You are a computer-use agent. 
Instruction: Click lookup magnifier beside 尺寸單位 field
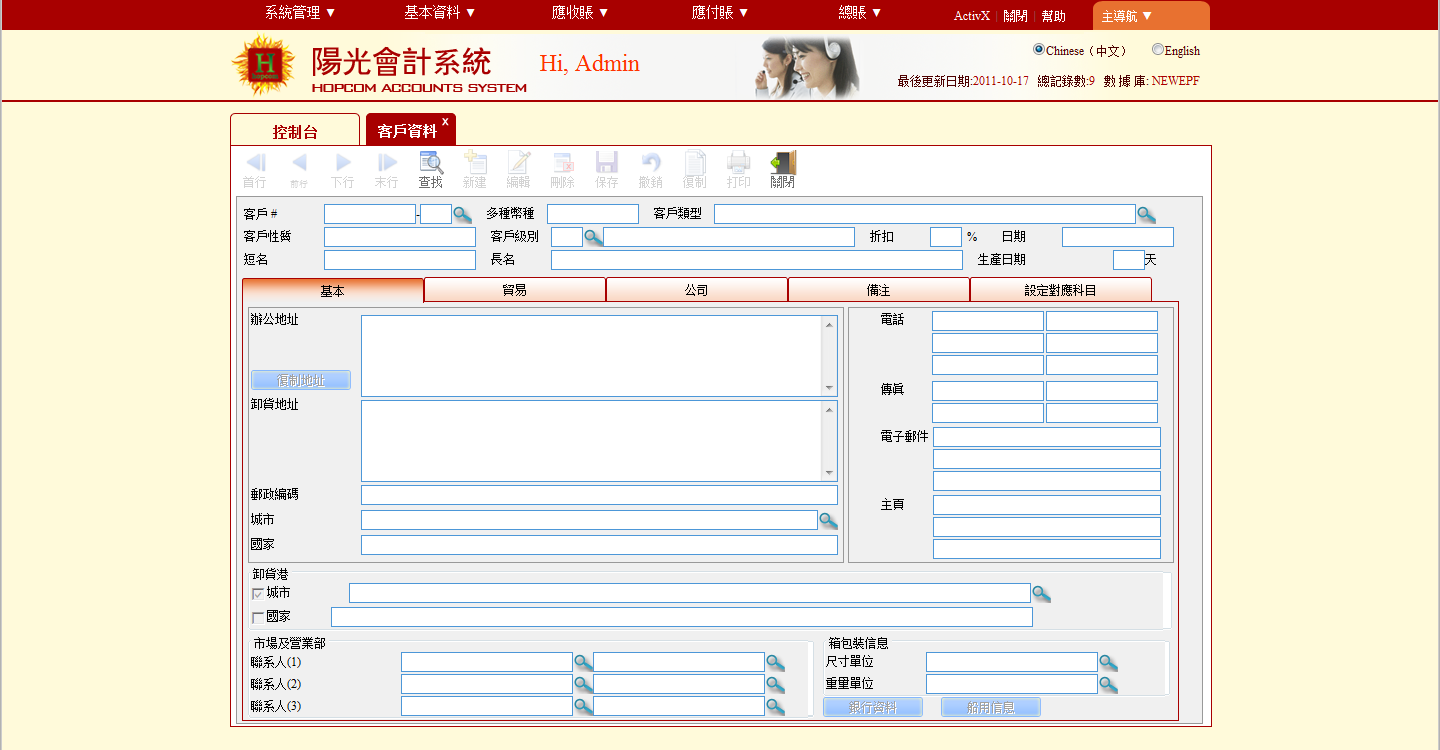pyautogui.click(x=1108, y=662)
